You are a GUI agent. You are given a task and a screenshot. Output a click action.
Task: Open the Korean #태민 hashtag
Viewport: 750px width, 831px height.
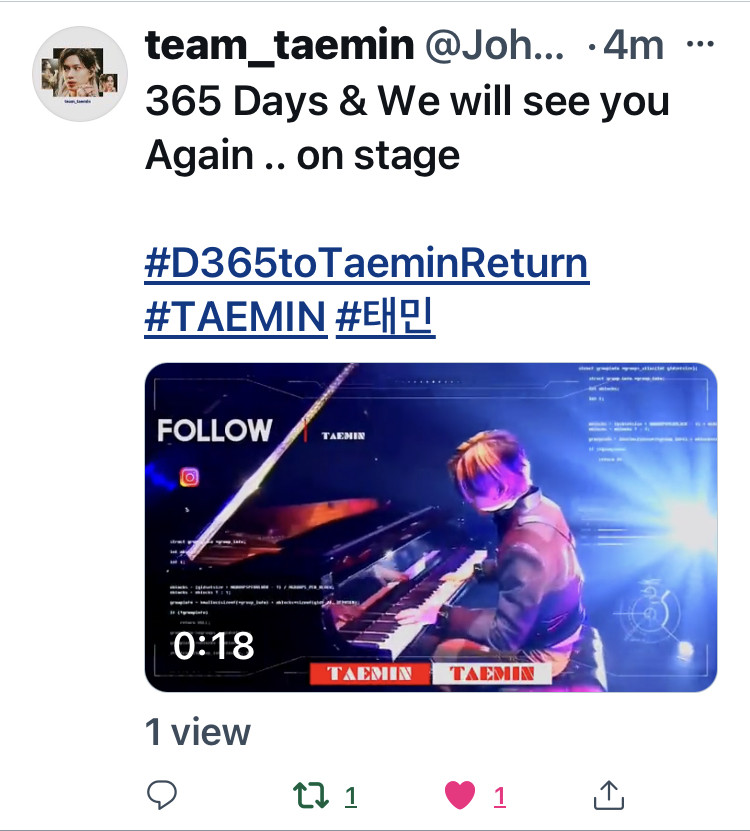click(385, 316)
